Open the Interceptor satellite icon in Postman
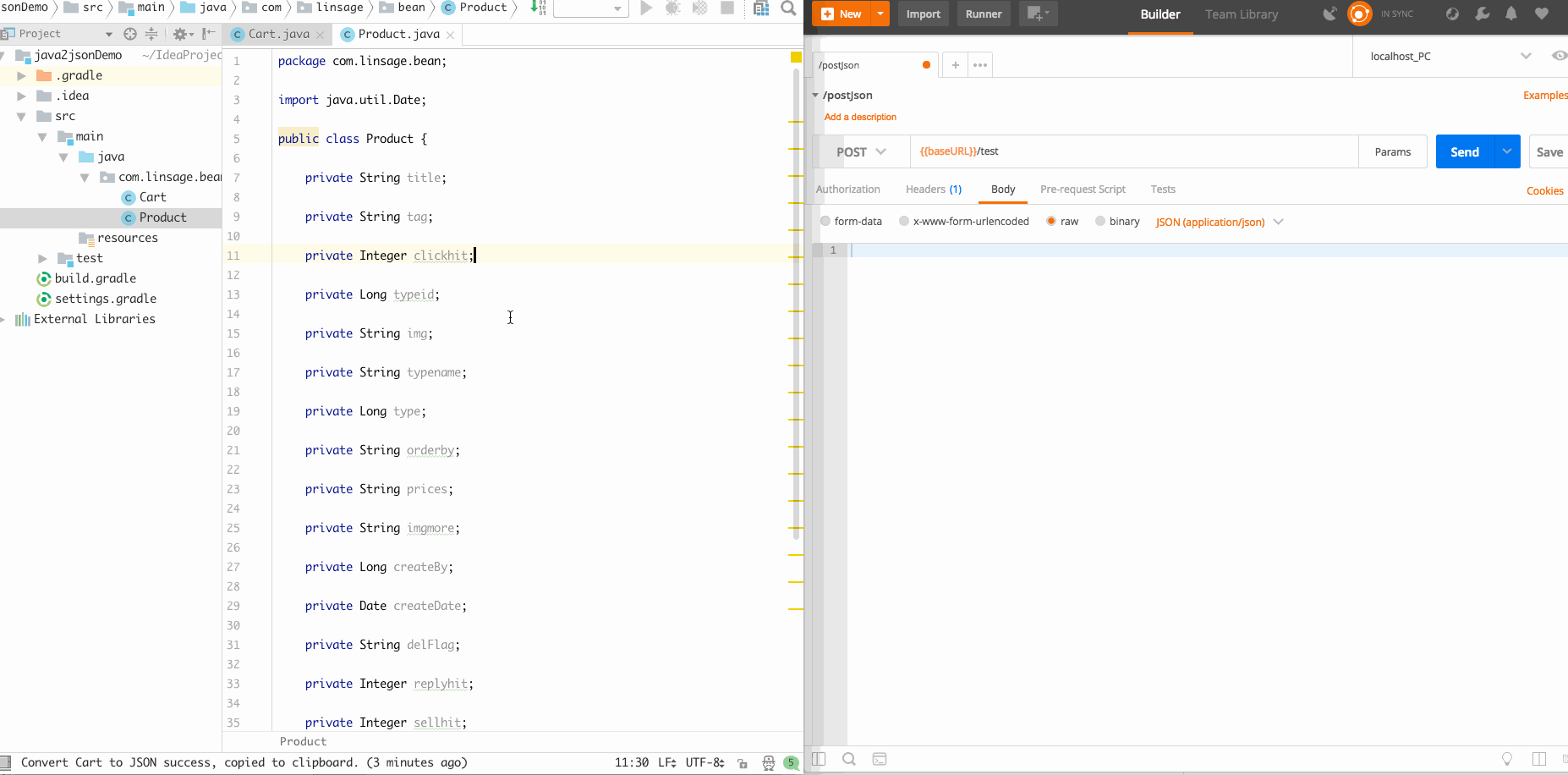 coord(1329,14)
